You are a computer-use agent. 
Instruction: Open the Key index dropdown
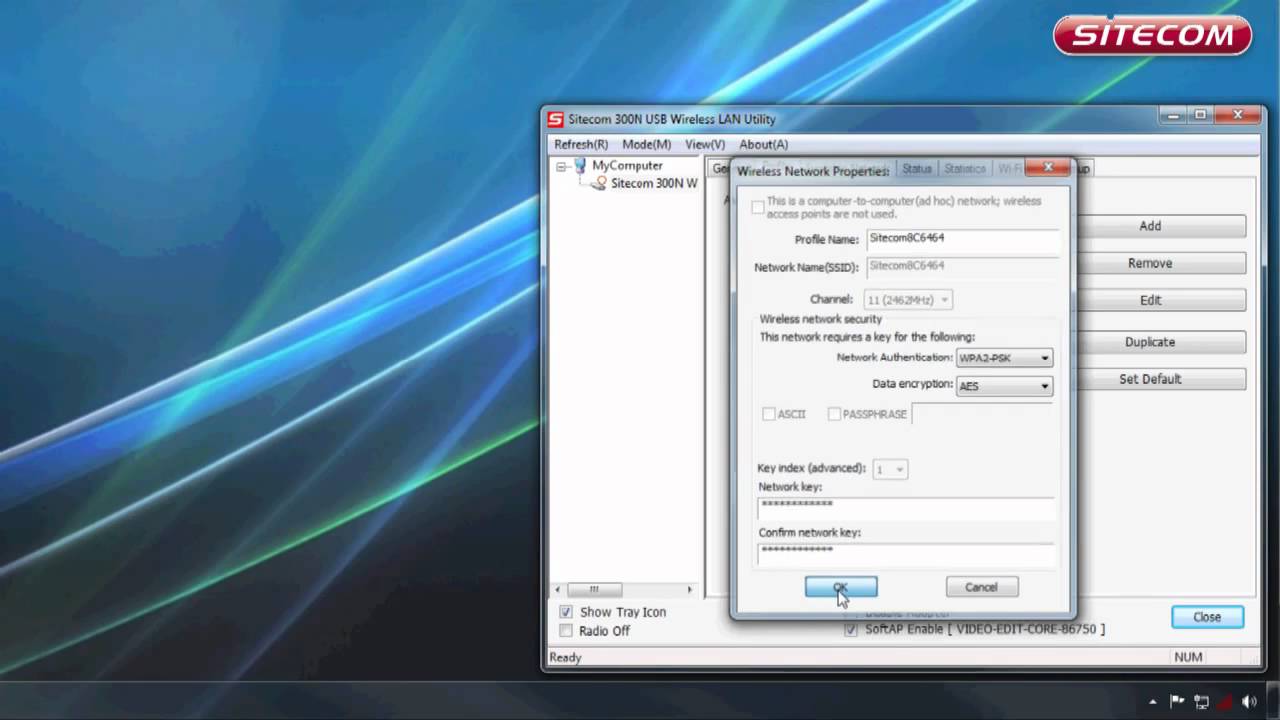coord(890,469)
